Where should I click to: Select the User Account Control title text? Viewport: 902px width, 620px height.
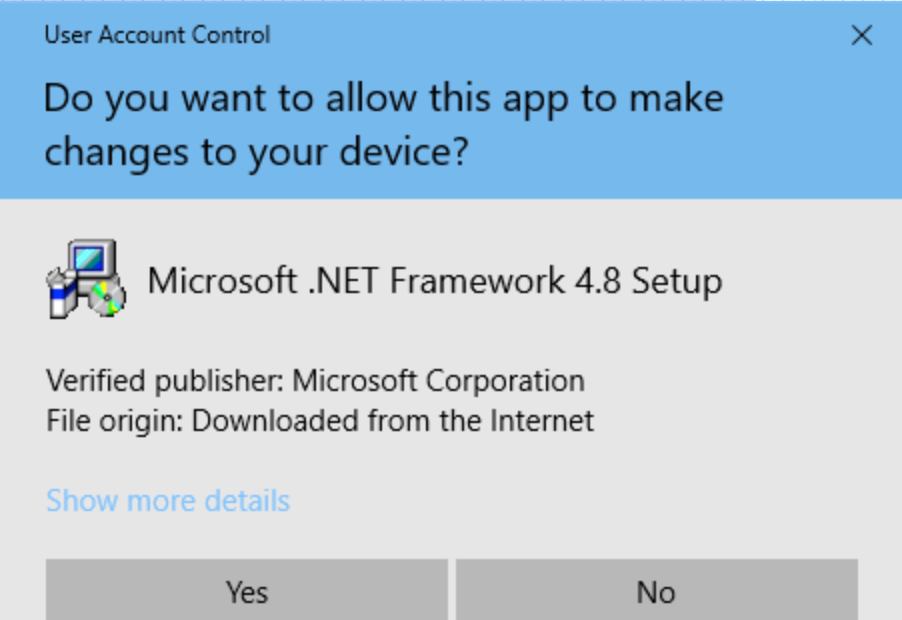[x=156, y=35]
